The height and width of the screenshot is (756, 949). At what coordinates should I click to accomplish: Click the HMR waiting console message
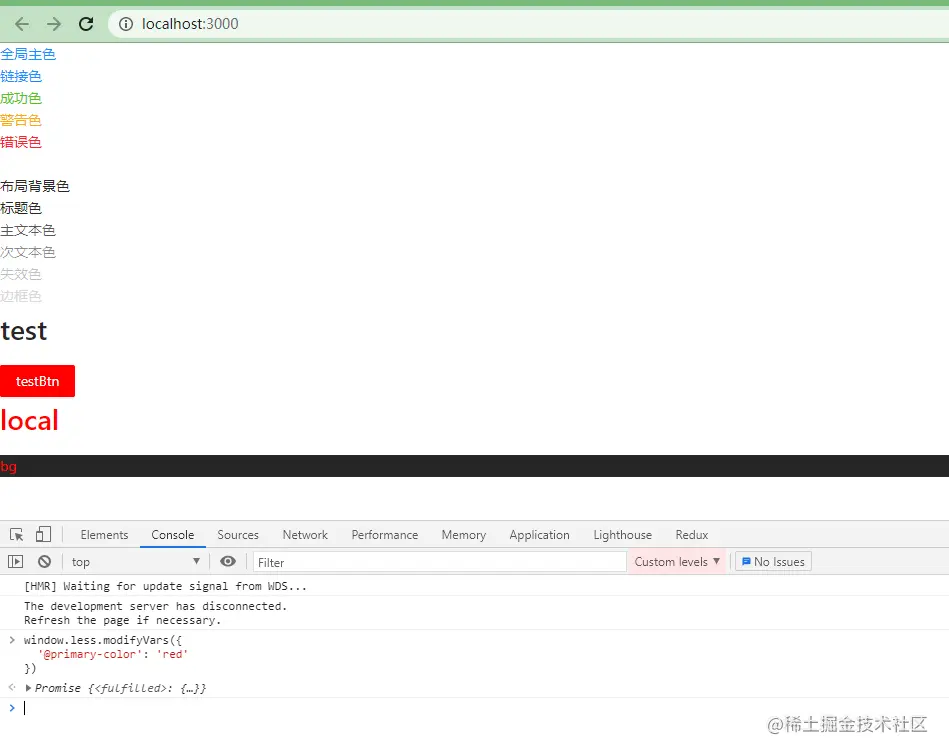click(165, 586)
